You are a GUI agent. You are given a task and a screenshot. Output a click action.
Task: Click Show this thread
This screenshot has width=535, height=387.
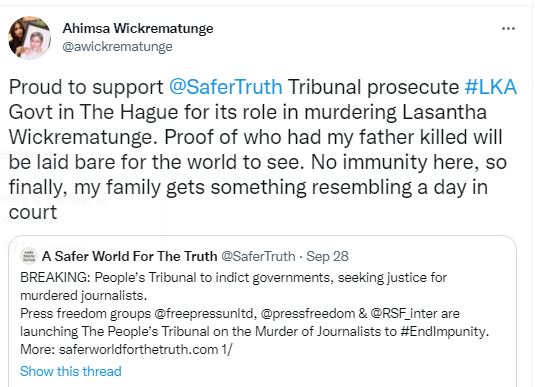(71, 371)
